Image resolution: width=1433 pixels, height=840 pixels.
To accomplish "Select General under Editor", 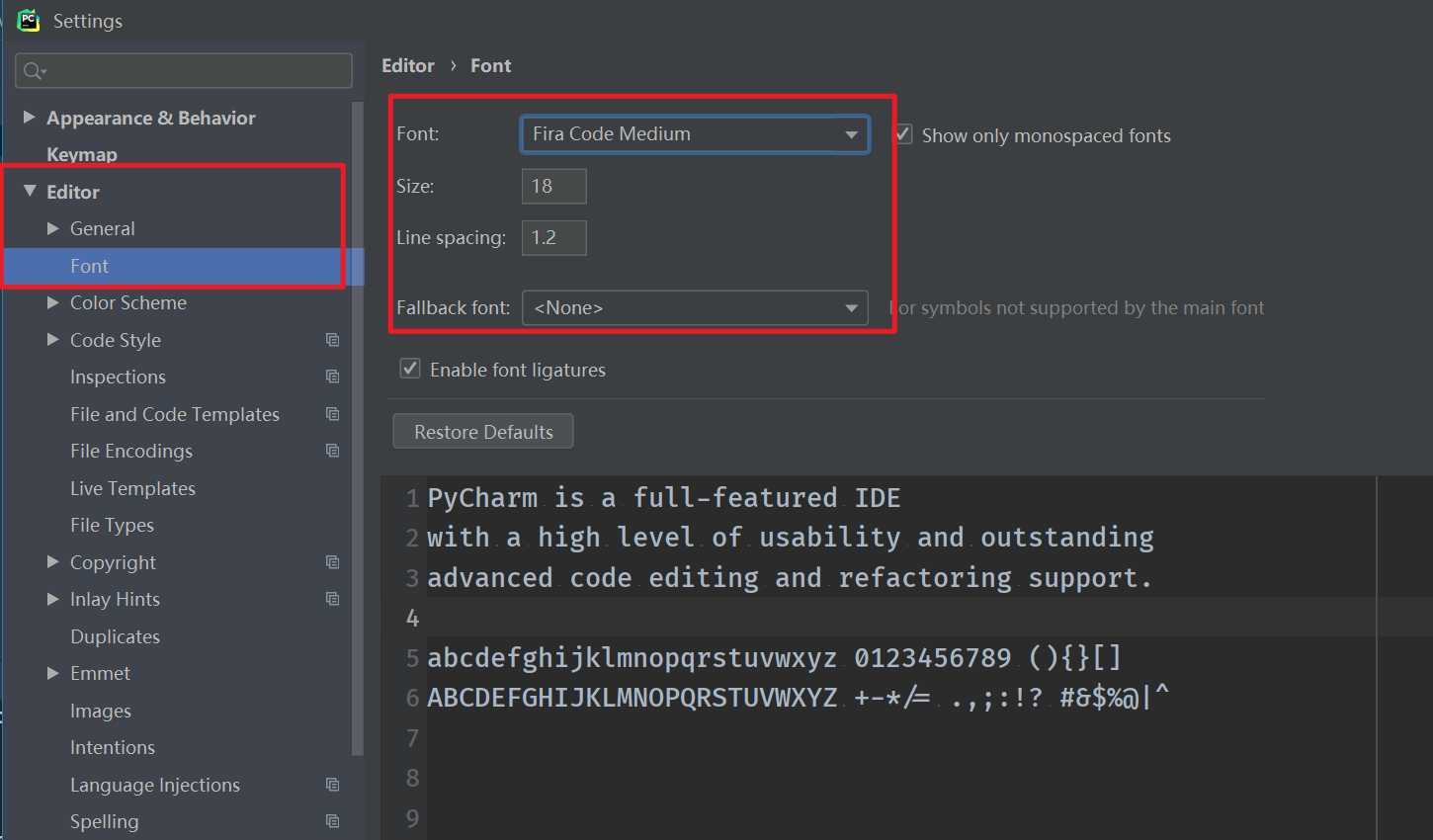I will [103, 228].
